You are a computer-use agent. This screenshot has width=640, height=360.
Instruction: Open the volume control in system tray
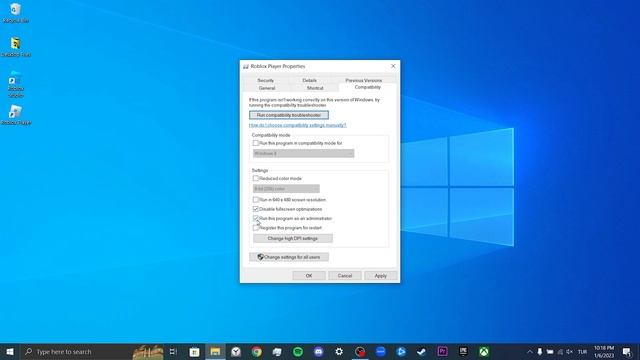(x=570, y=351)
